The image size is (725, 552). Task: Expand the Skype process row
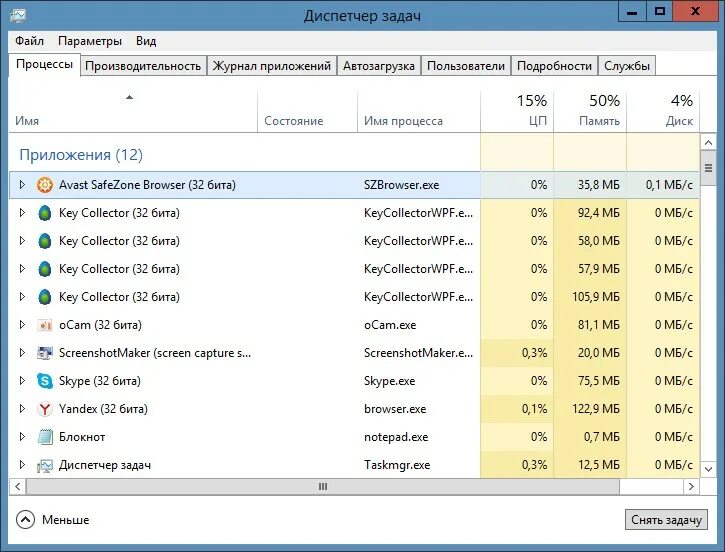pyautogui.click(x=22, y=381)
